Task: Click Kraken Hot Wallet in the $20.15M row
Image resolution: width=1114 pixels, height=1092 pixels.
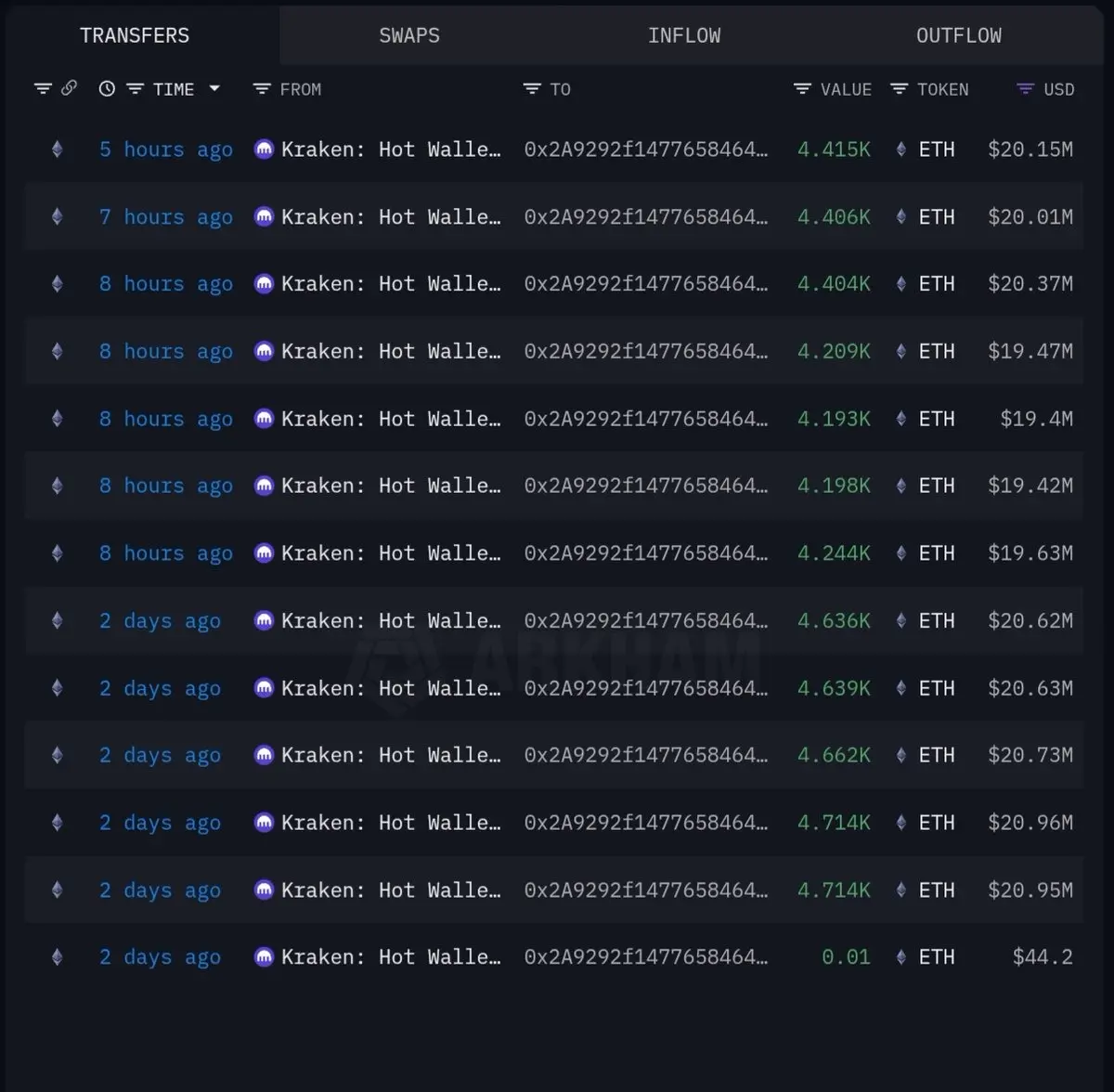Action: (391, 149)
